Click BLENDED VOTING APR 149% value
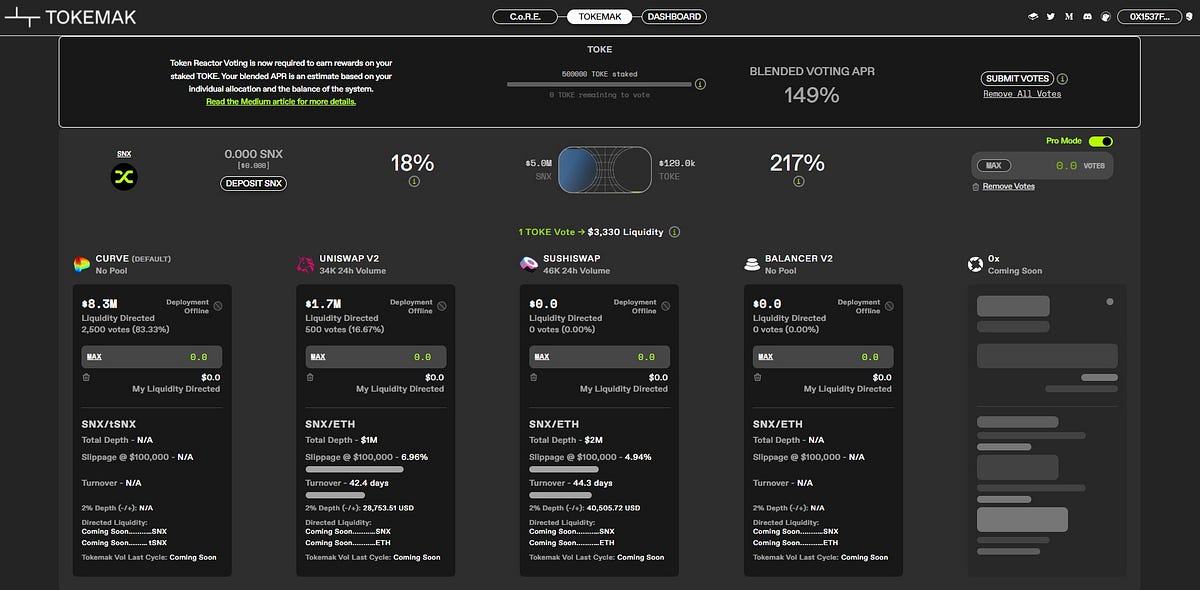Image resolution: width=1200 pixels, height=590 pixels. click(x=811, y=95)
